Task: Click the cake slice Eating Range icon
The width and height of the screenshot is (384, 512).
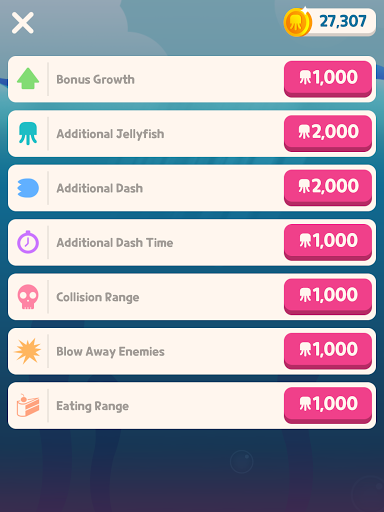Action: point(28,405)
